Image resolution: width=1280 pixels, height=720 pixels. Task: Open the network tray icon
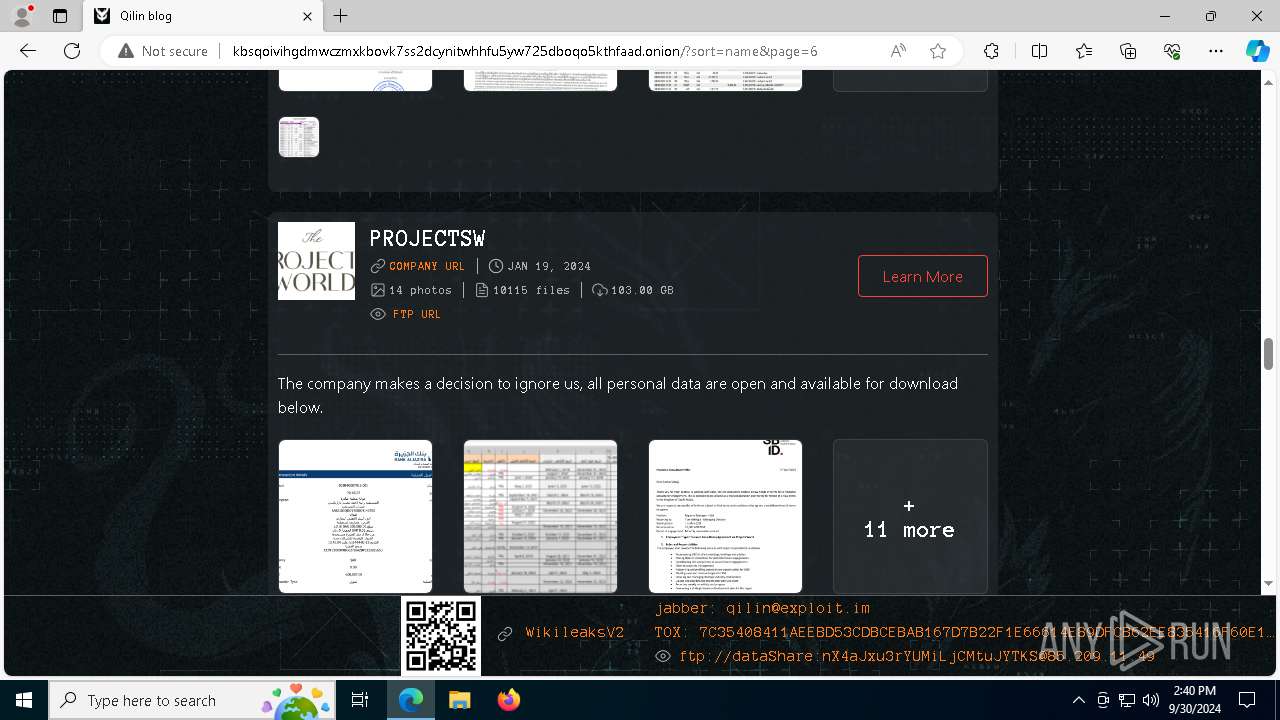tap(1127, 700)
